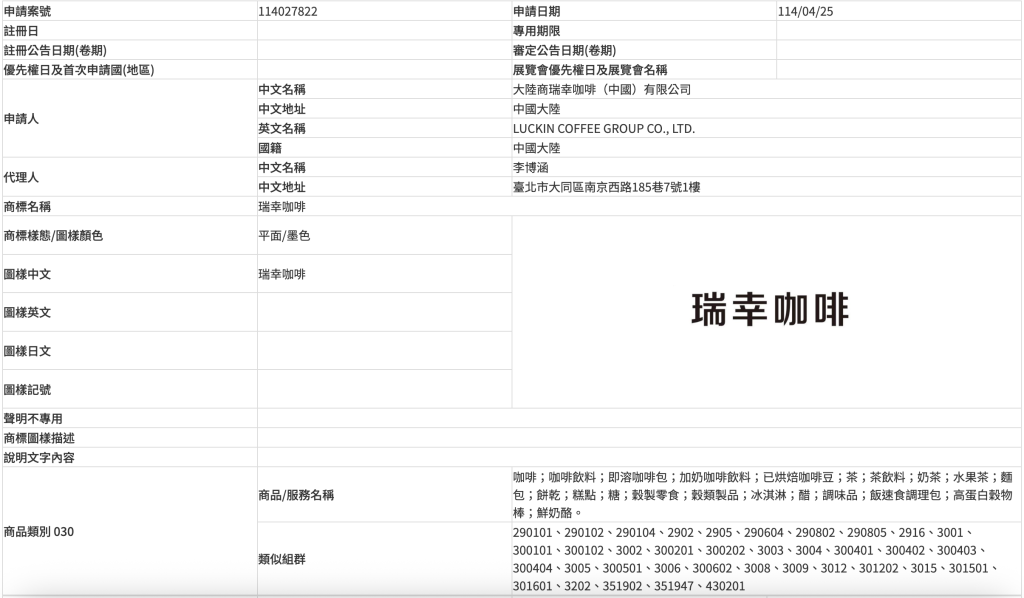Click the 商標名稱 row label

coord(28,207)
